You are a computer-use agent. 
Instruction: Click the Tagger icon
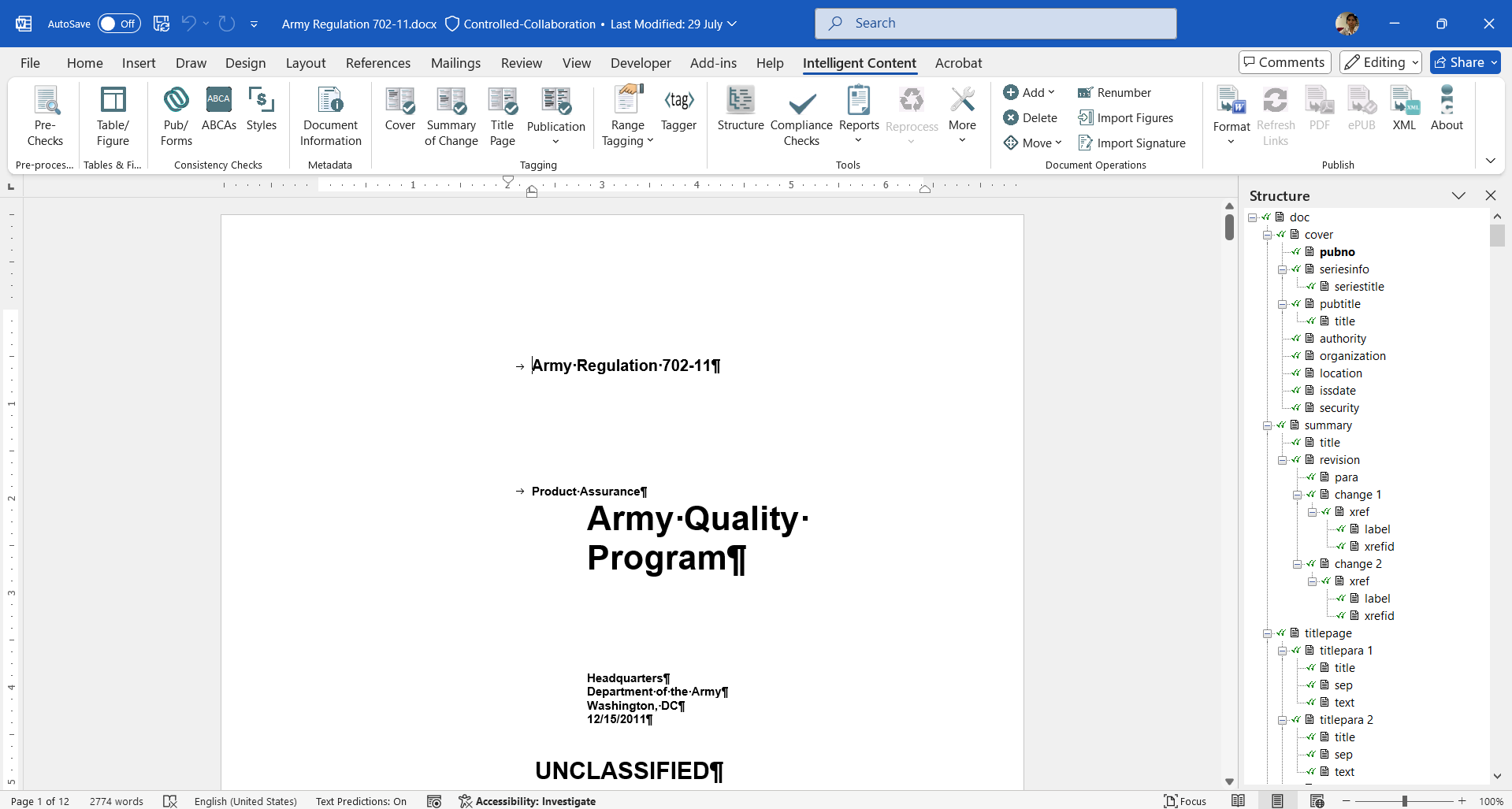(x=678, y=109)
